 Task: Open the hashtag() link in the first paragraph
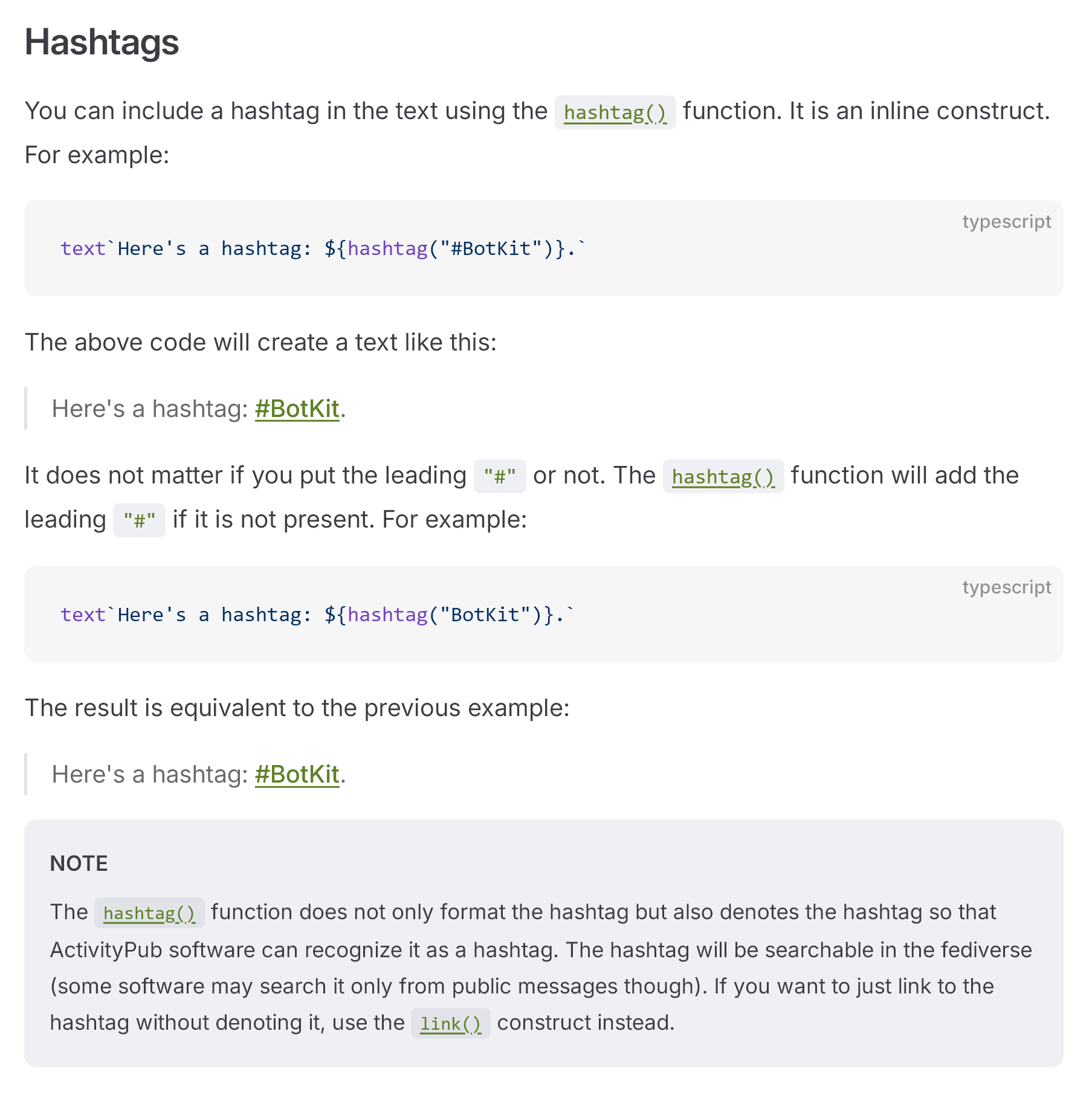pos(615,113)
